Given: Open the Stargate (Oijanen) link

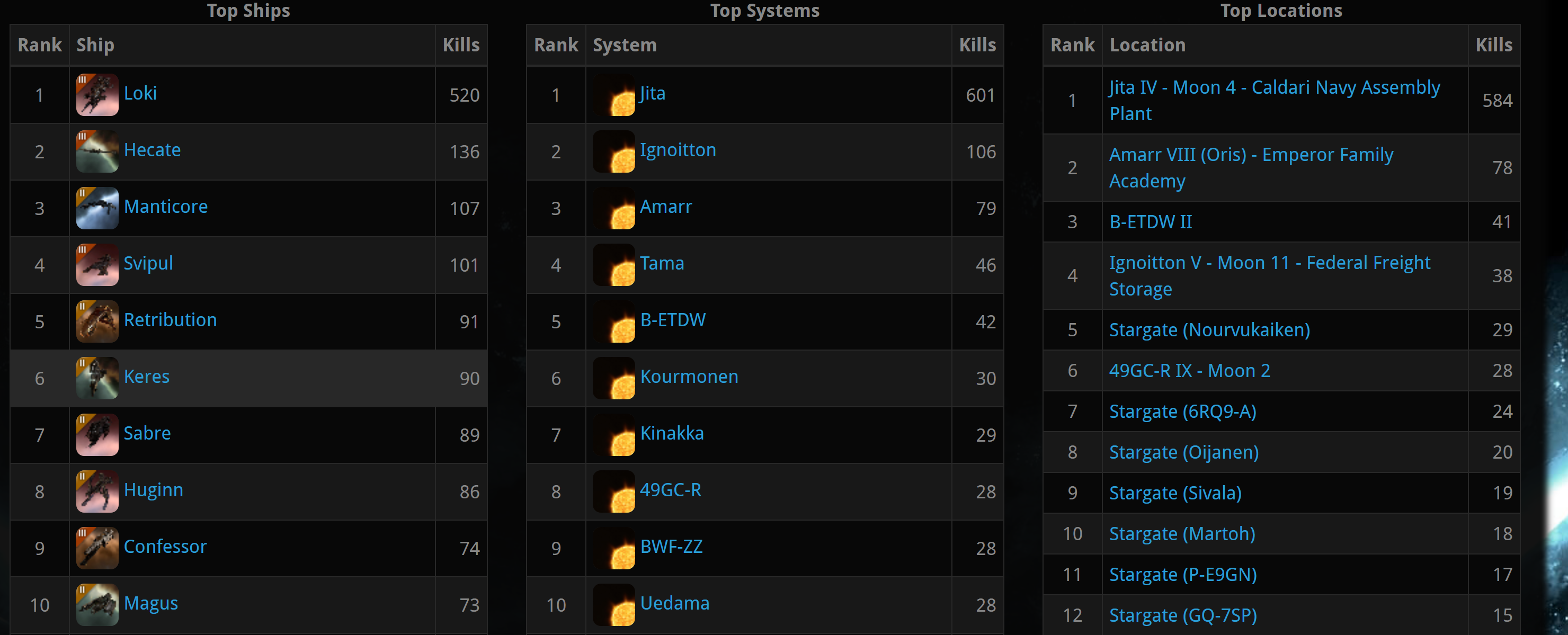Looking at the screenshot, I should point(1184,452).
